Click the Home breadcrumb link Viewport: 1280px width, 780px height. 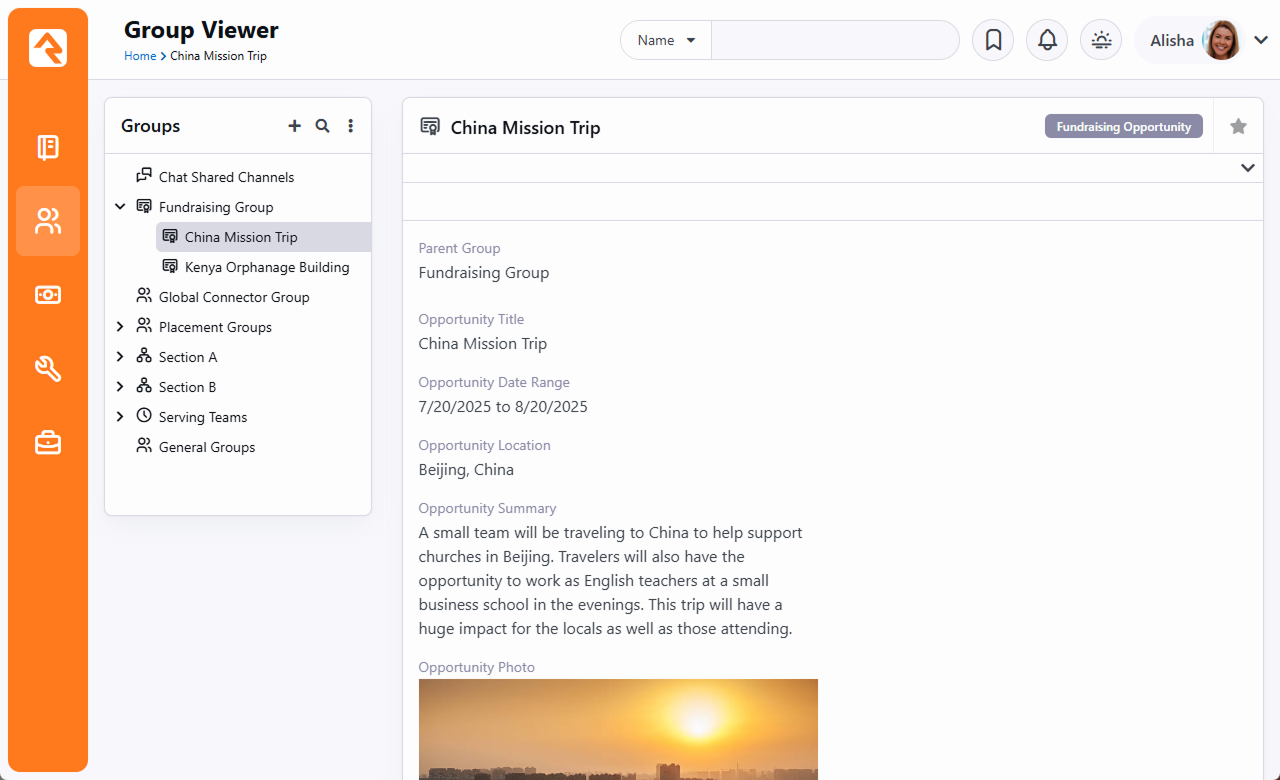click(140, 56)
